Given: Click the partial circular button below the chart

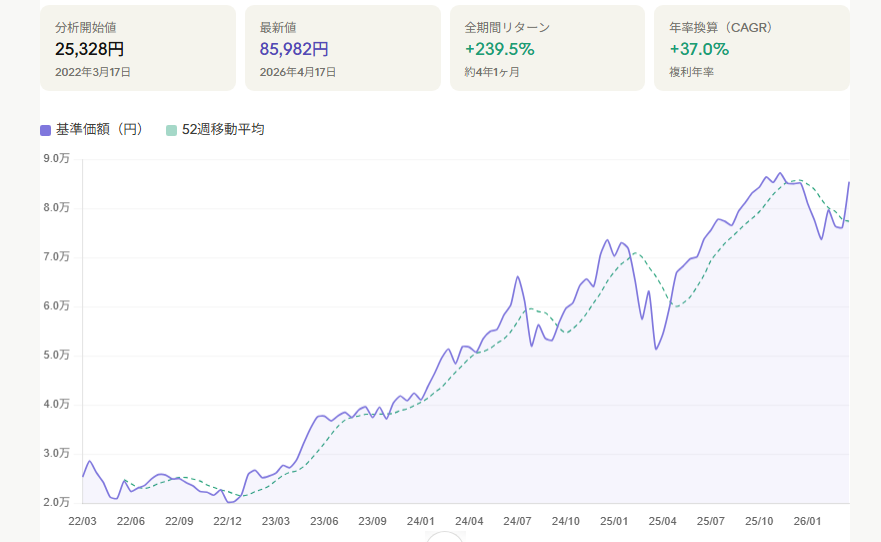Looking at the screenshot, I should coord(445,537).
